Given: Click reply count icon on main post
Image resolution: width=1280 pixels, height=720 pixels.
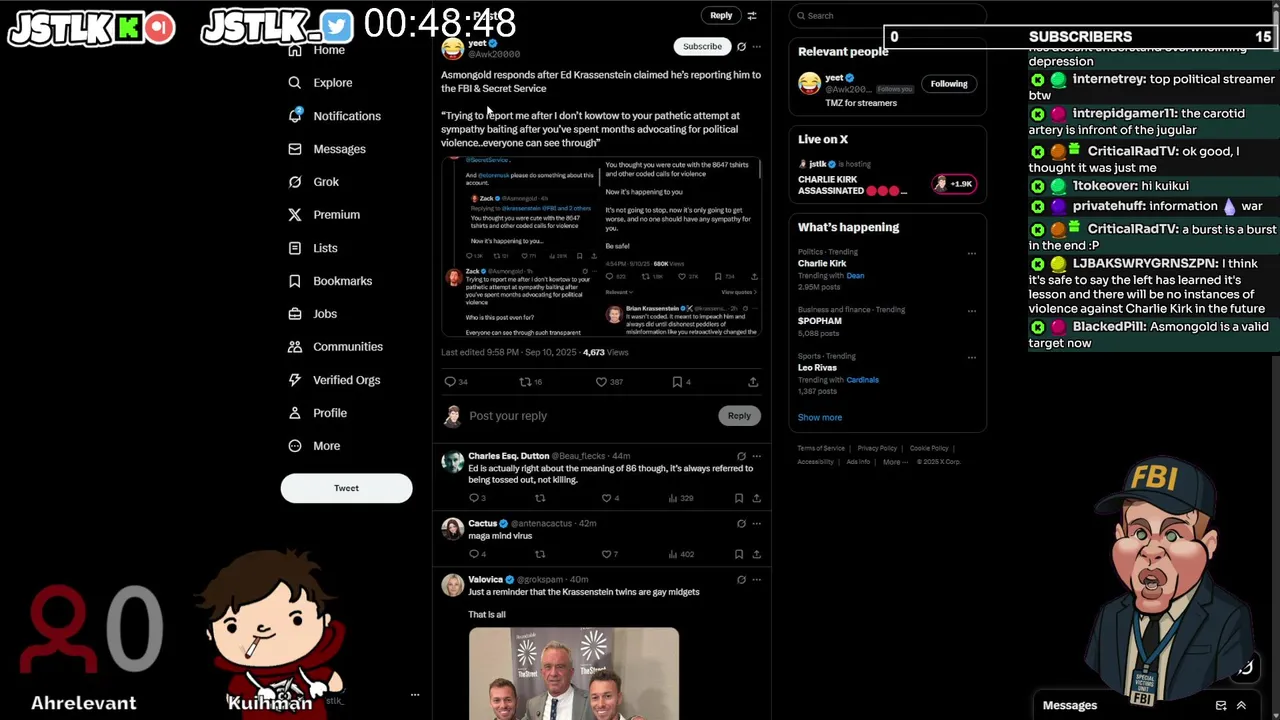Looking at the screenshot, I should point(450,382).
